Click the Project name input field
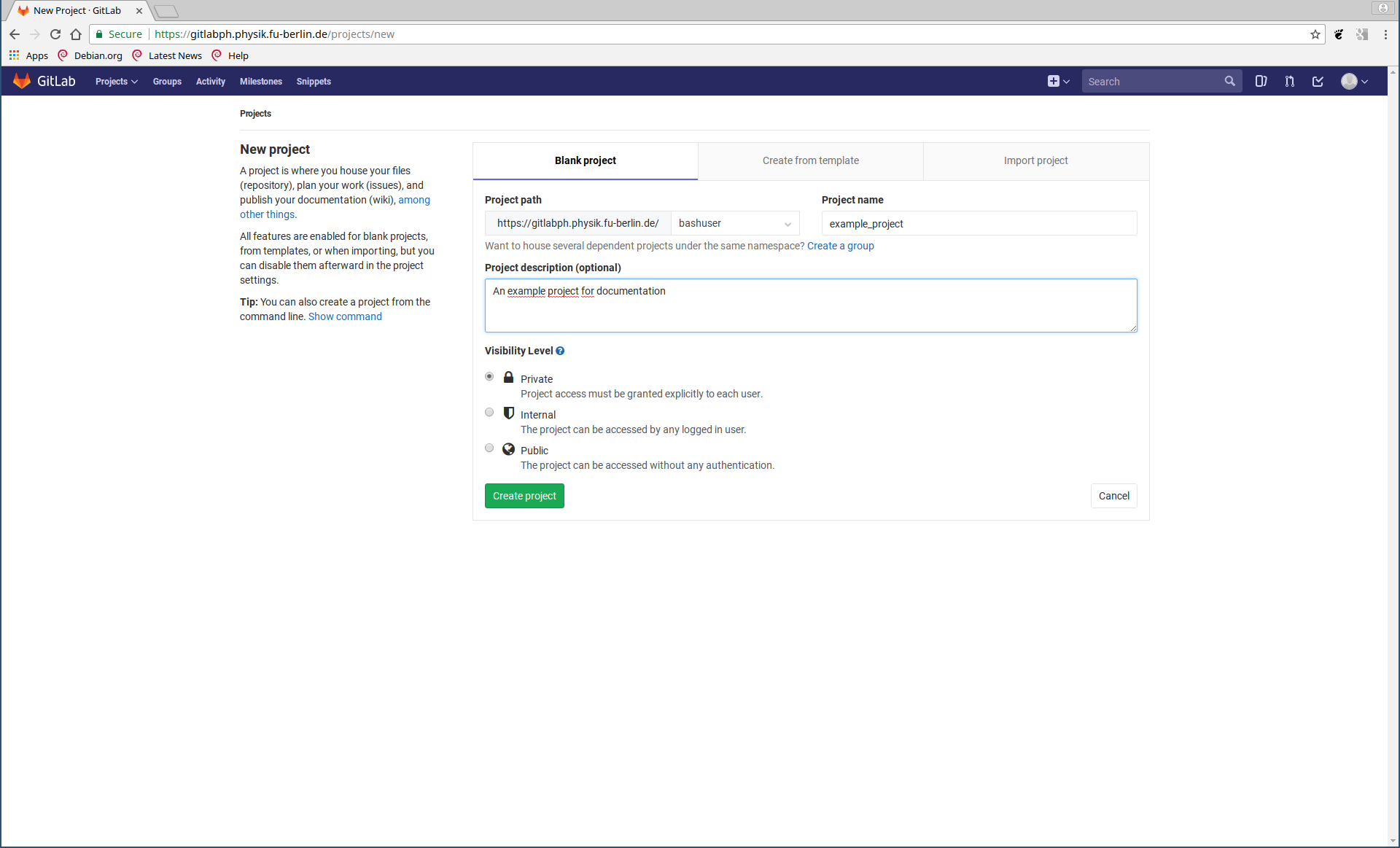Image resolution: width=1400 pixels, height=848 pixels. pyautogui.click(x=979, y=224)
